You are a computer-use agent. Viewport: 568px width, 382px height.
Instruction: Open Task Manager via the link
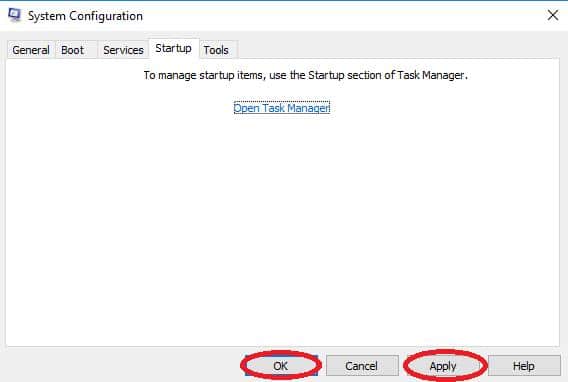pos(282,108)
